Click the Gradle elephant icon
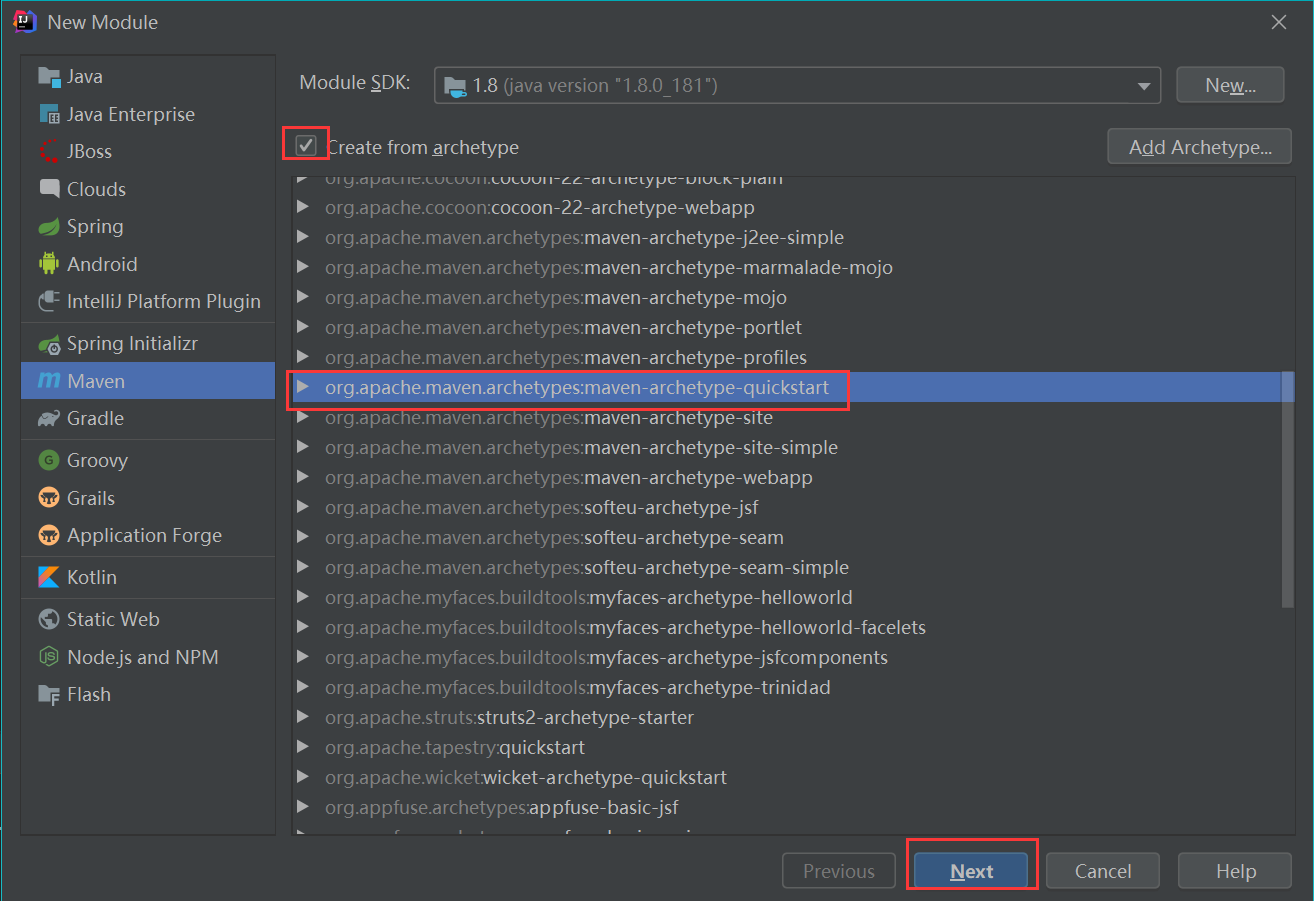 (49, 418)
